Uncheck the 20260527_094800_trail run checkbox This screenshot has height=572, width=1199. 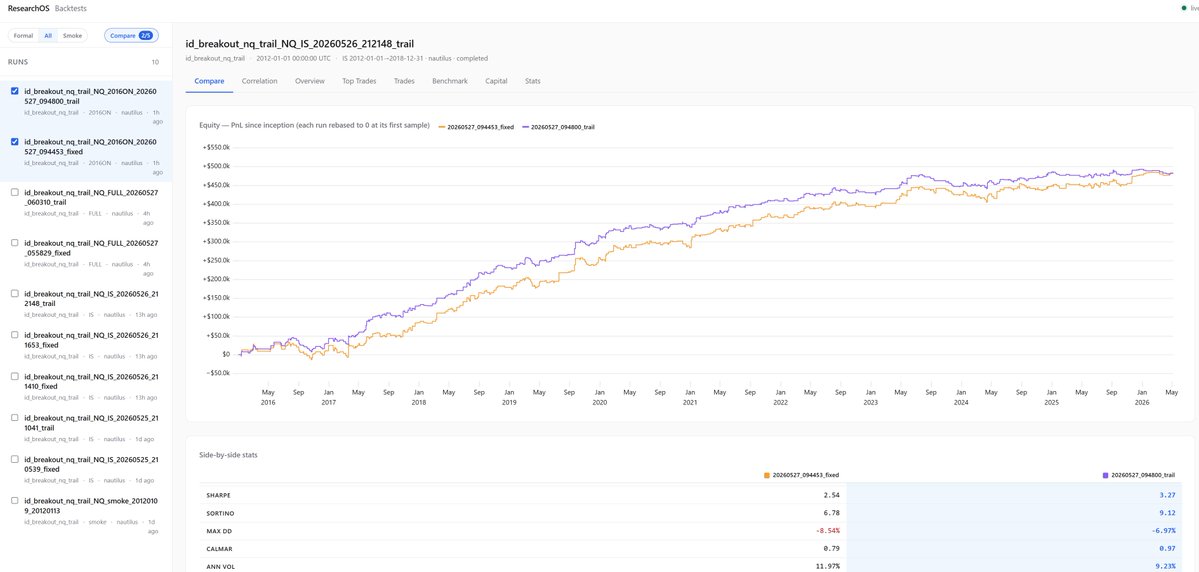(x=15, y=91)
